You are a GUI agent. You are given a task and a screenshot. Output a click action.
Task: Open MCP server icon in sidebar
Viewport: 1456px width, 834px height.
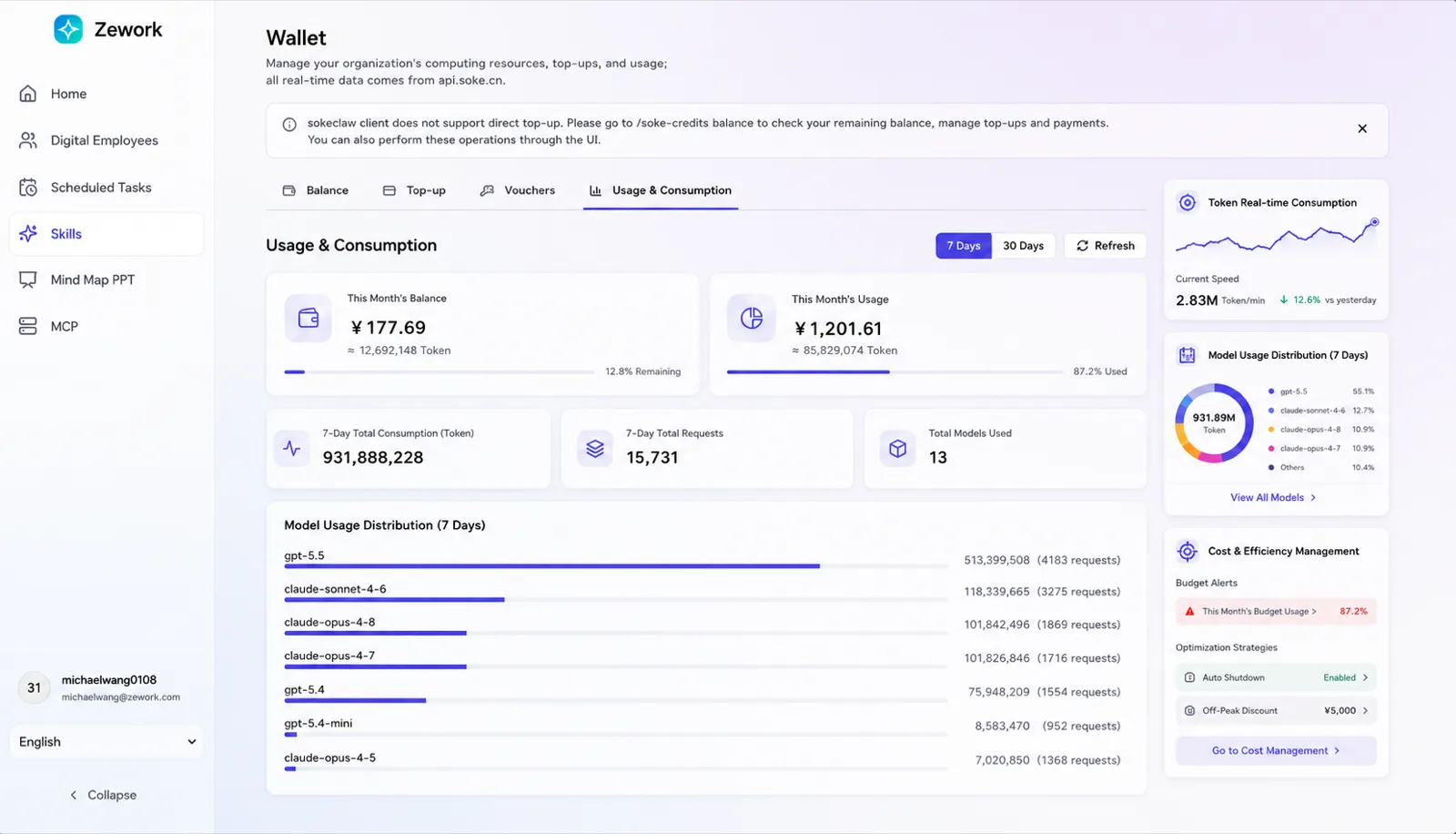pos(28,326)
